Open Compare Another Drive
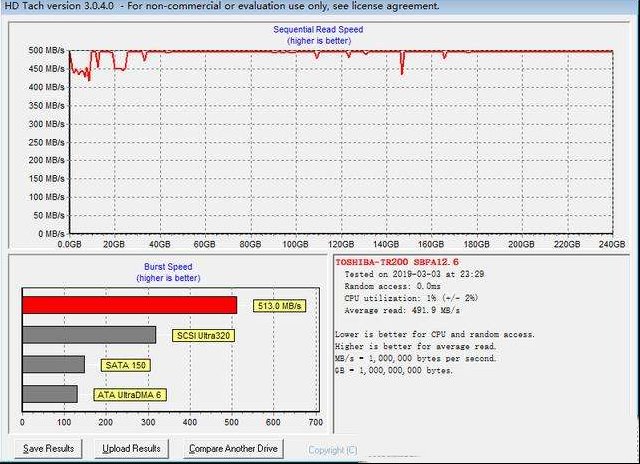640x464 pixels. pos(233,448)
